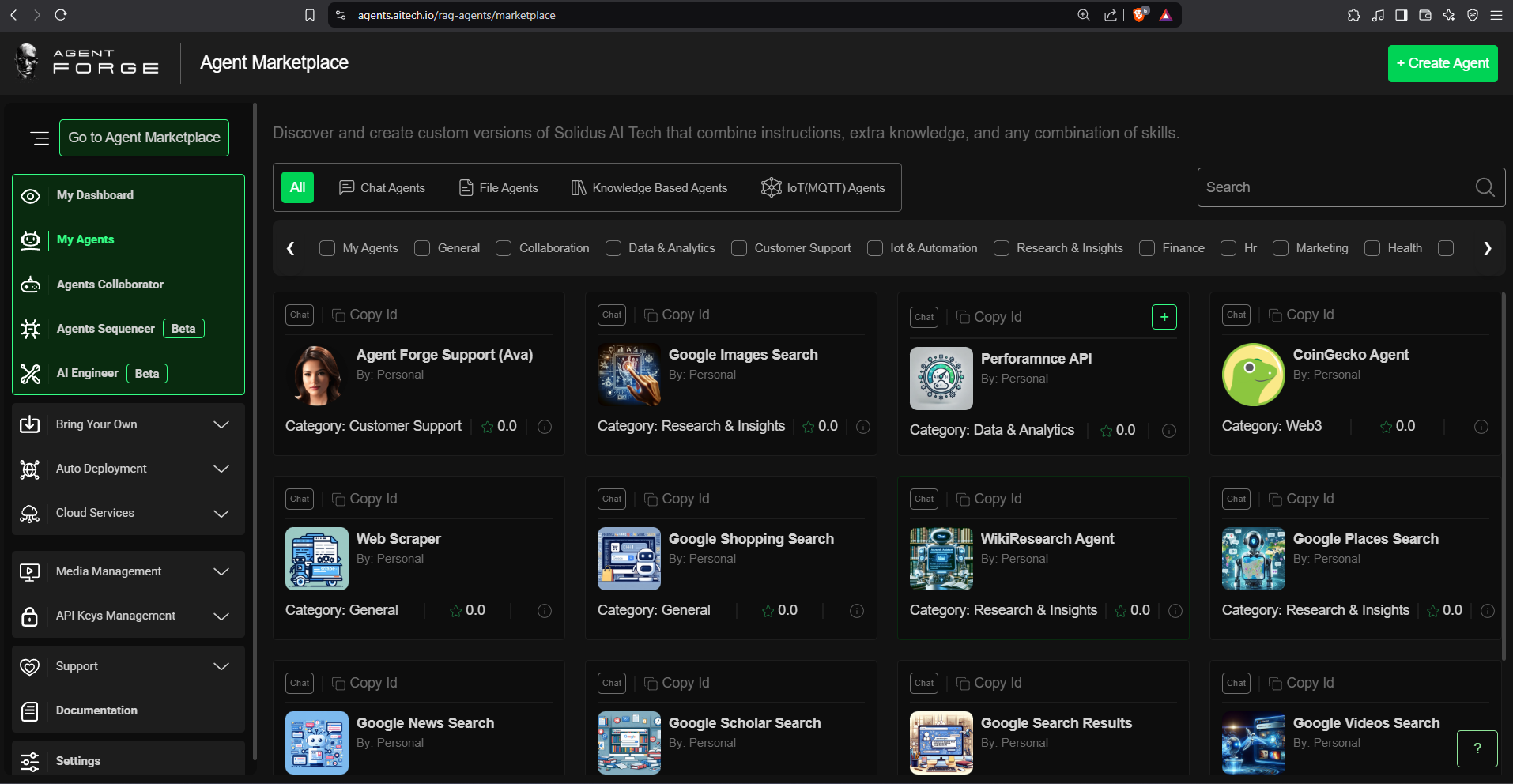Click the Hr category checkbox
Viewport: 1513px width, 784px height.
[x=1228, y=248]
